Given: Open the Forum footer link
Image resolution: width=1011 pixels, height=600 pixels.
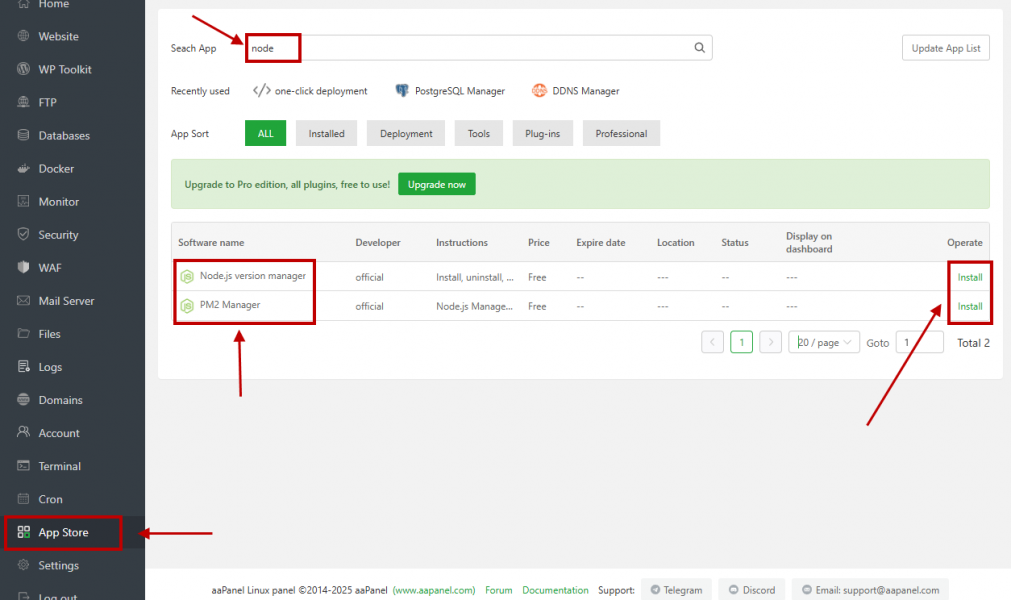Looking at the screenshot, I should tap(498, 590).
